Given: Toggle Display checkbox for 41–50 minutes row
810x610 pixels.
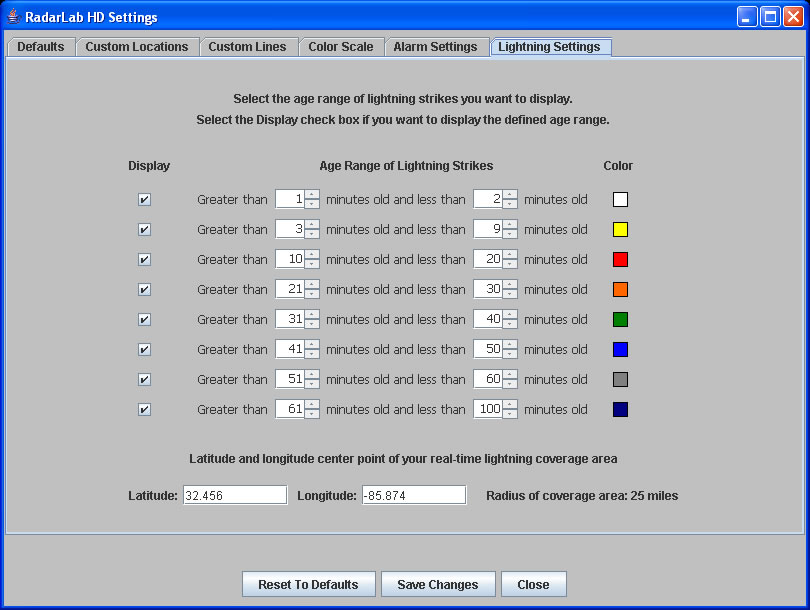Looking at the screenshot, I should (x=145, y=349).
